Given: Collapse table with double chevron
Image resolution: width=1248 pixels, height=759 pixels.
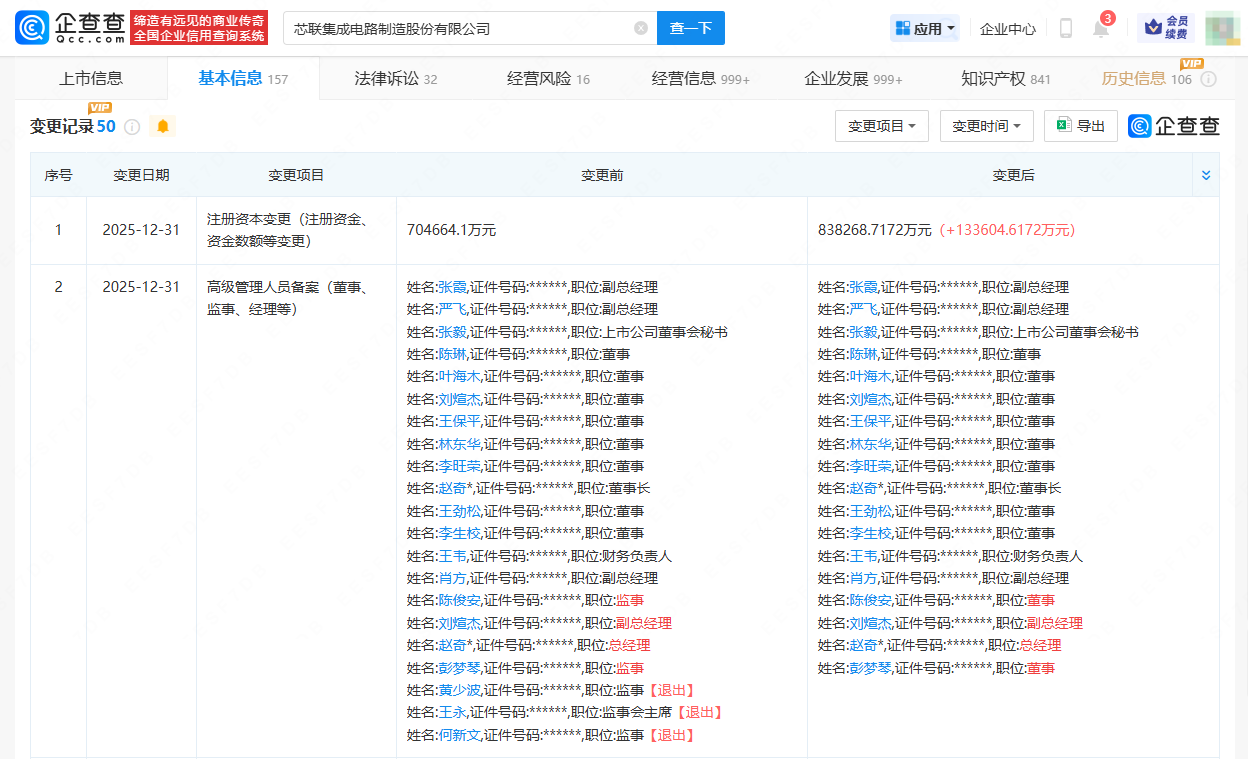Looking at the screenshot, I should [x=1205, y=175].
